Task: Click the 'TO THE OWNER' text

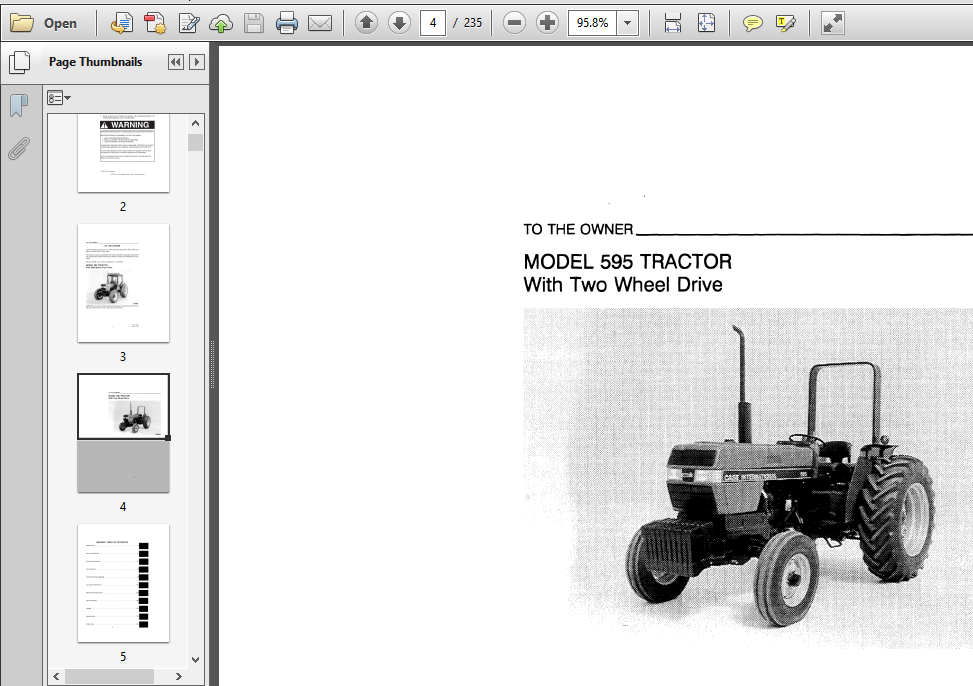Action: 578,230
